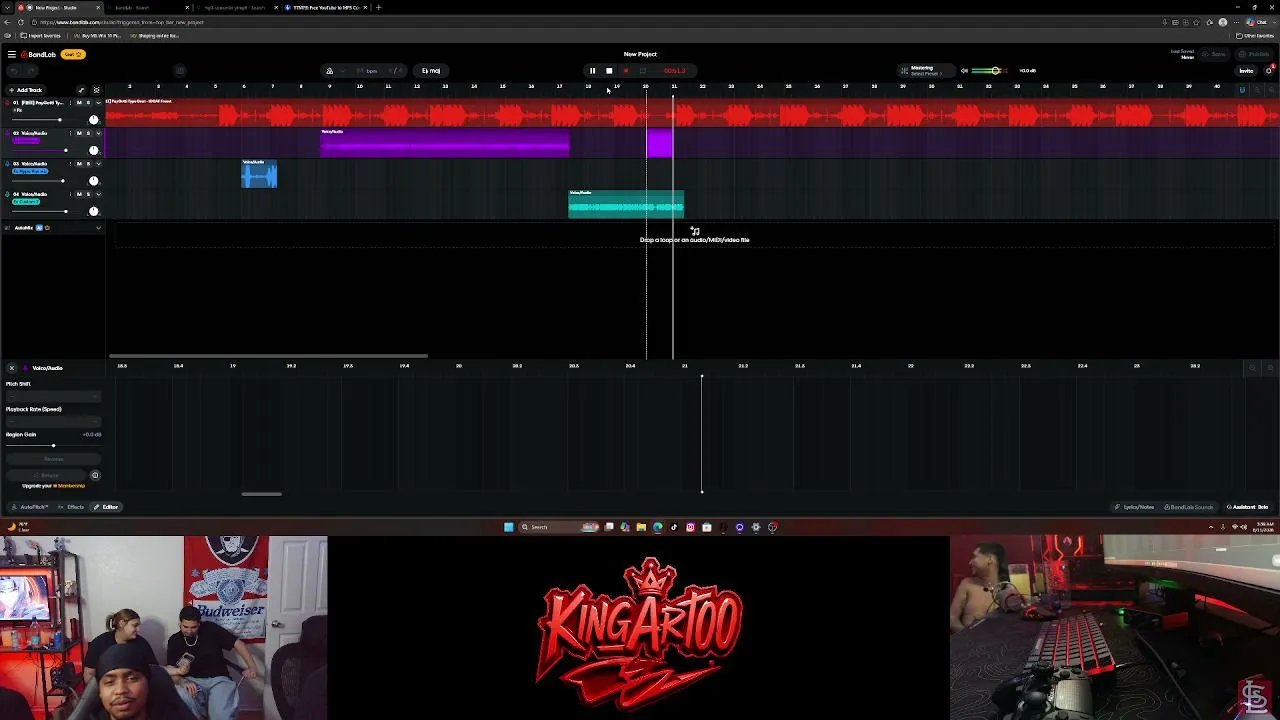
Task: Click the icon right of the automation button
Action: tap(96, 90)
